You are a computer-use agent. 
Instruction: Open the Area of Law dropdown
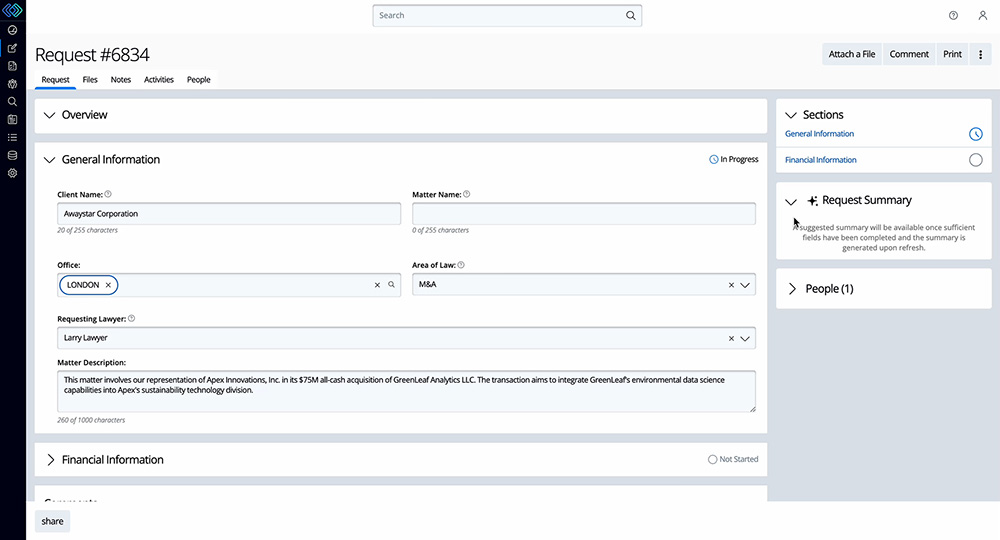[745, 285]
